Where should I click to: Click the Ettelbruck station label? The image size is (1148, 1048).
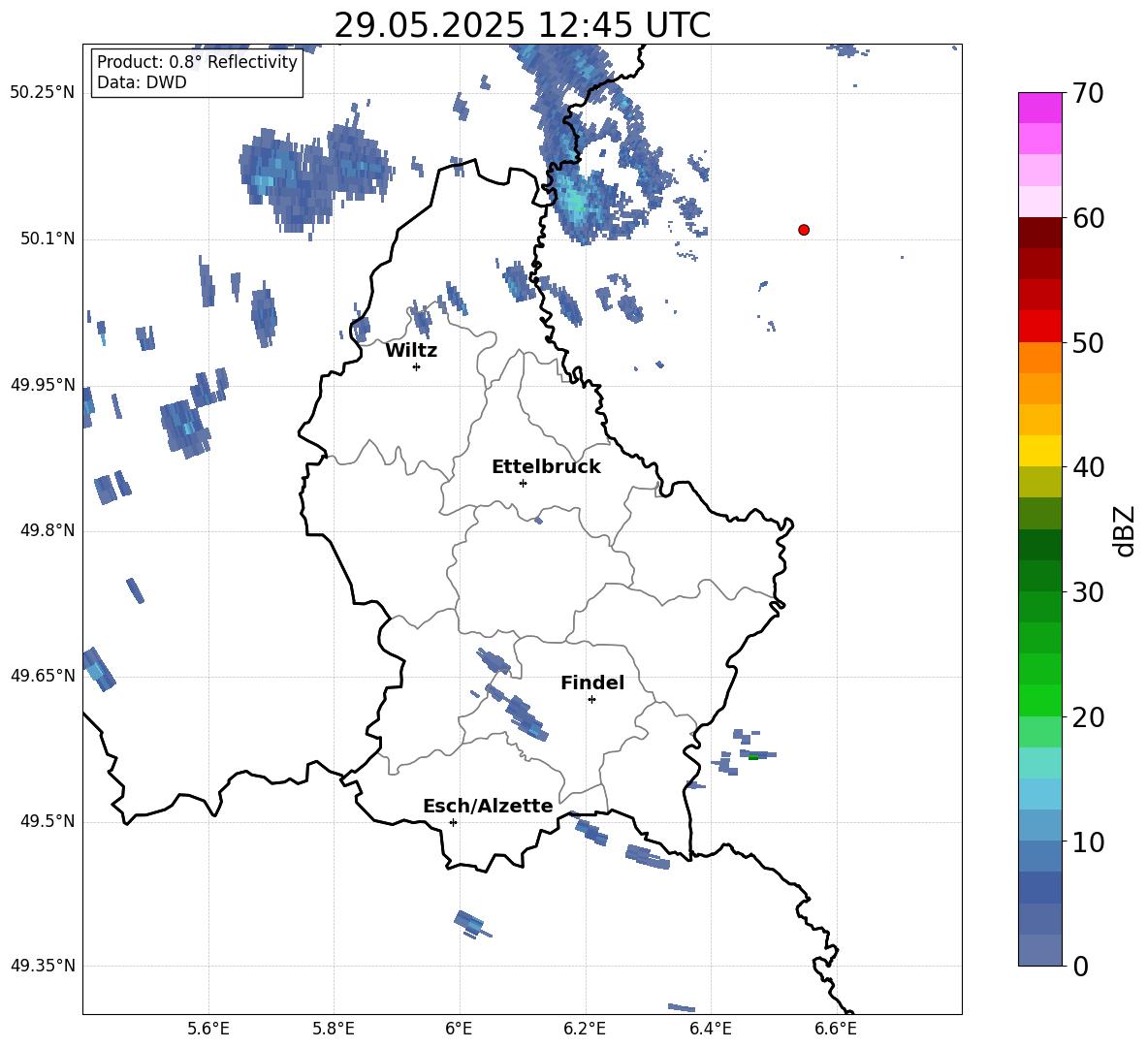point(546,467)
